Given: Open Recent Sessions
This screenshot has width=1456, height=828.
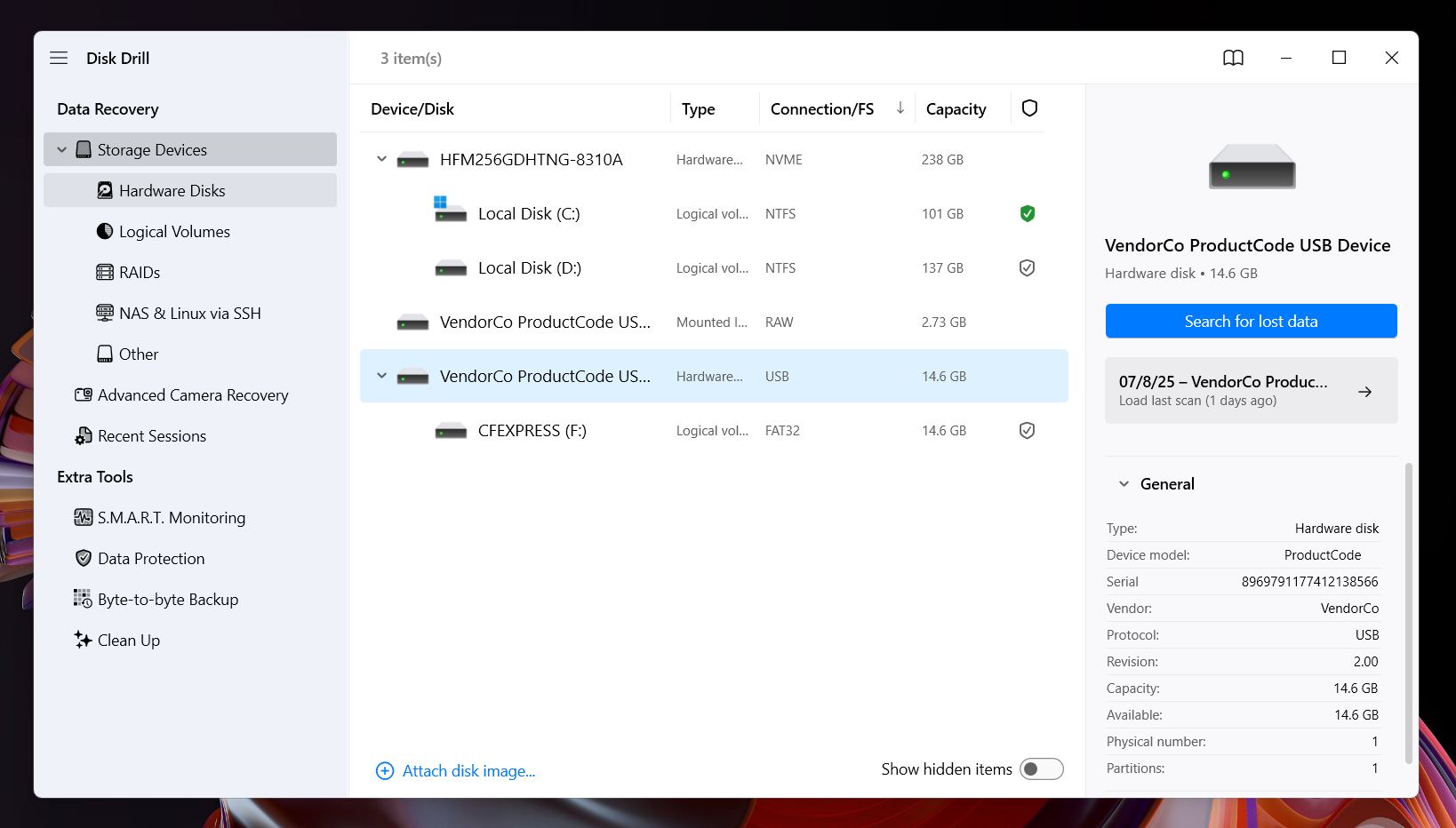Looking at the screenshot, I should coord(190,435).
